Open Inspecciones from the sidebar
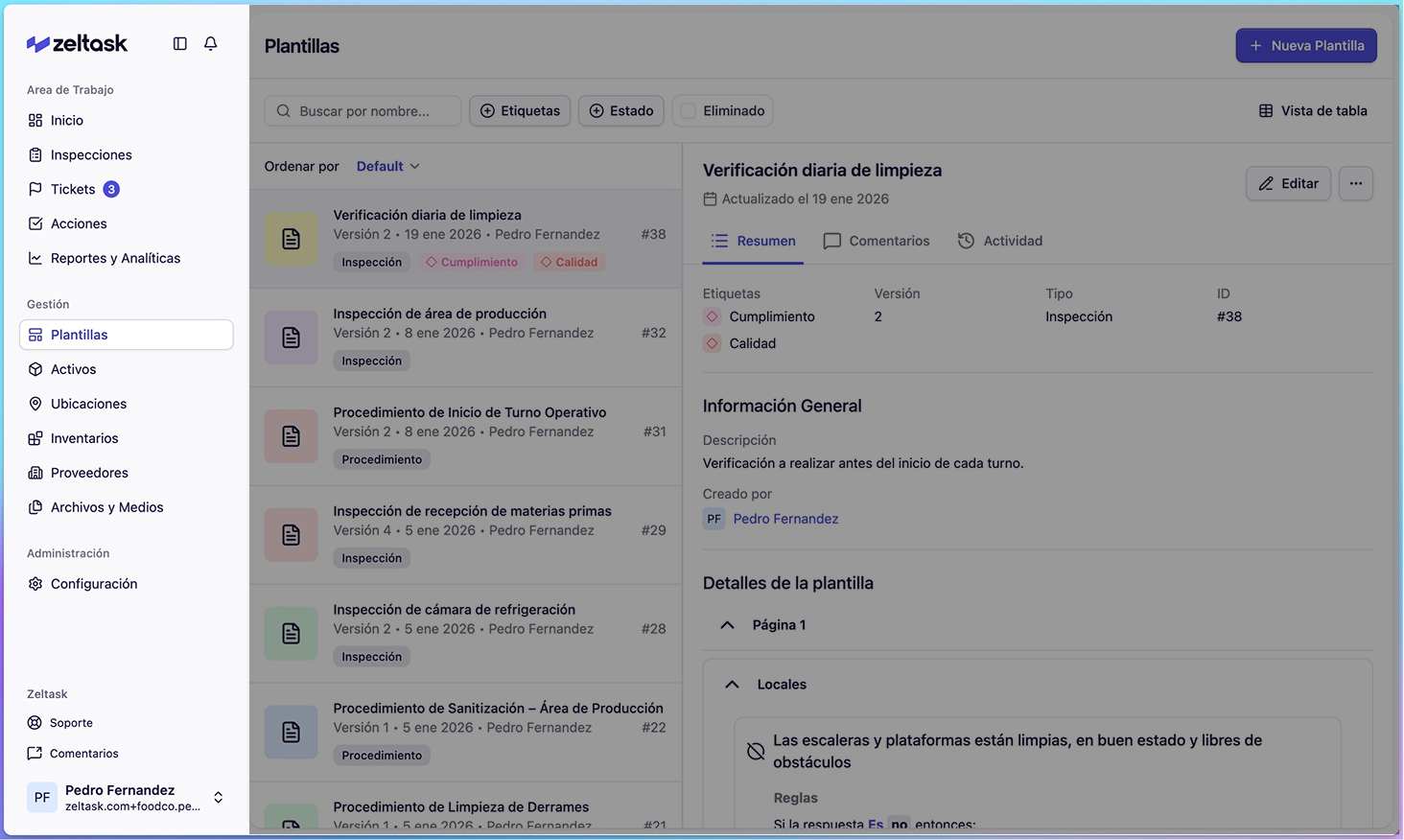Screen dimensions: 1404x840 (93, 154)
